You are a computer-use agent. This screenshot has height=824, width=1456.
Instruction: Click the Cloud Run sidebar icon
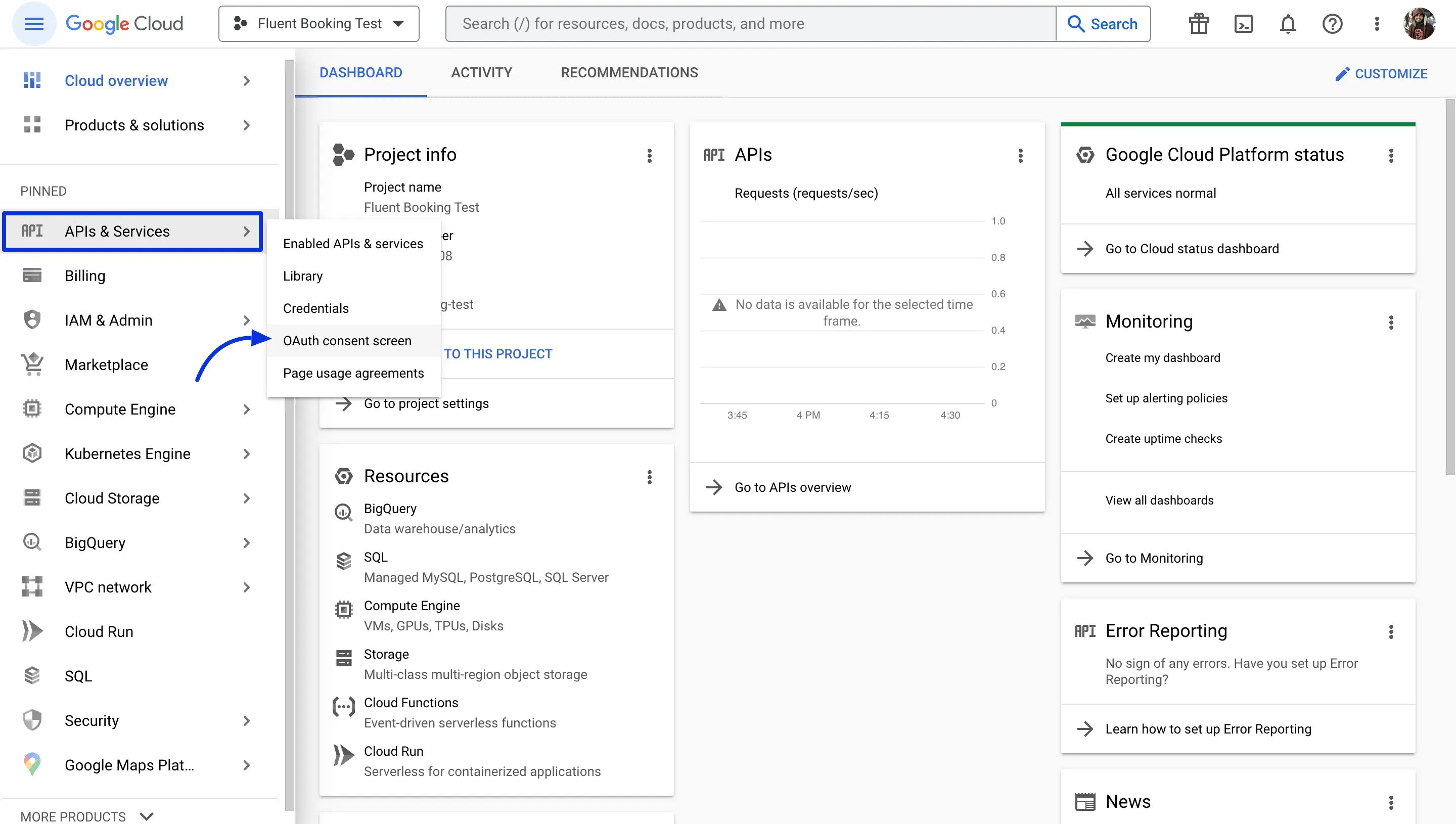[32, 631]
